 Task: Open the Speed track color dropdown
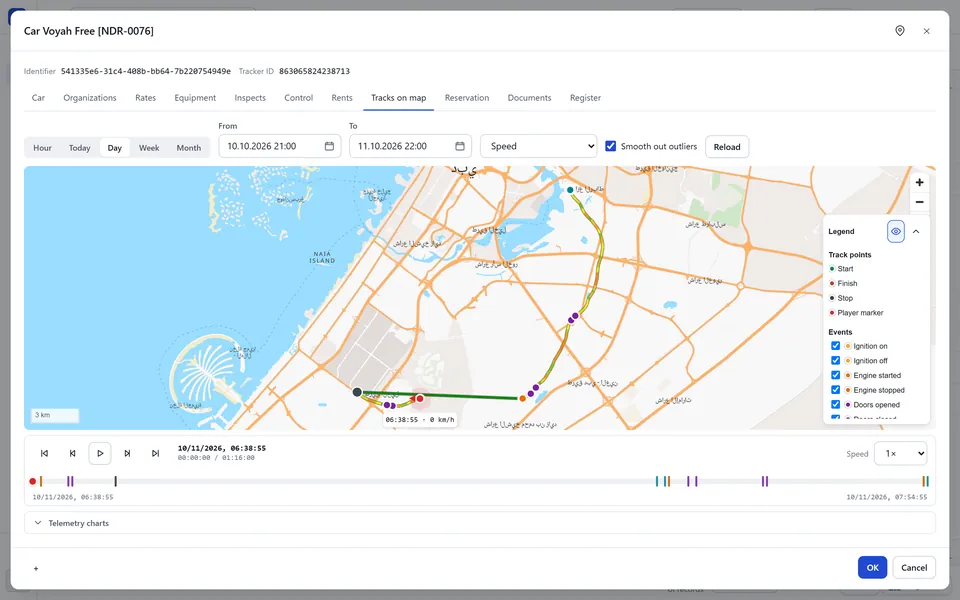pos(539,146)
